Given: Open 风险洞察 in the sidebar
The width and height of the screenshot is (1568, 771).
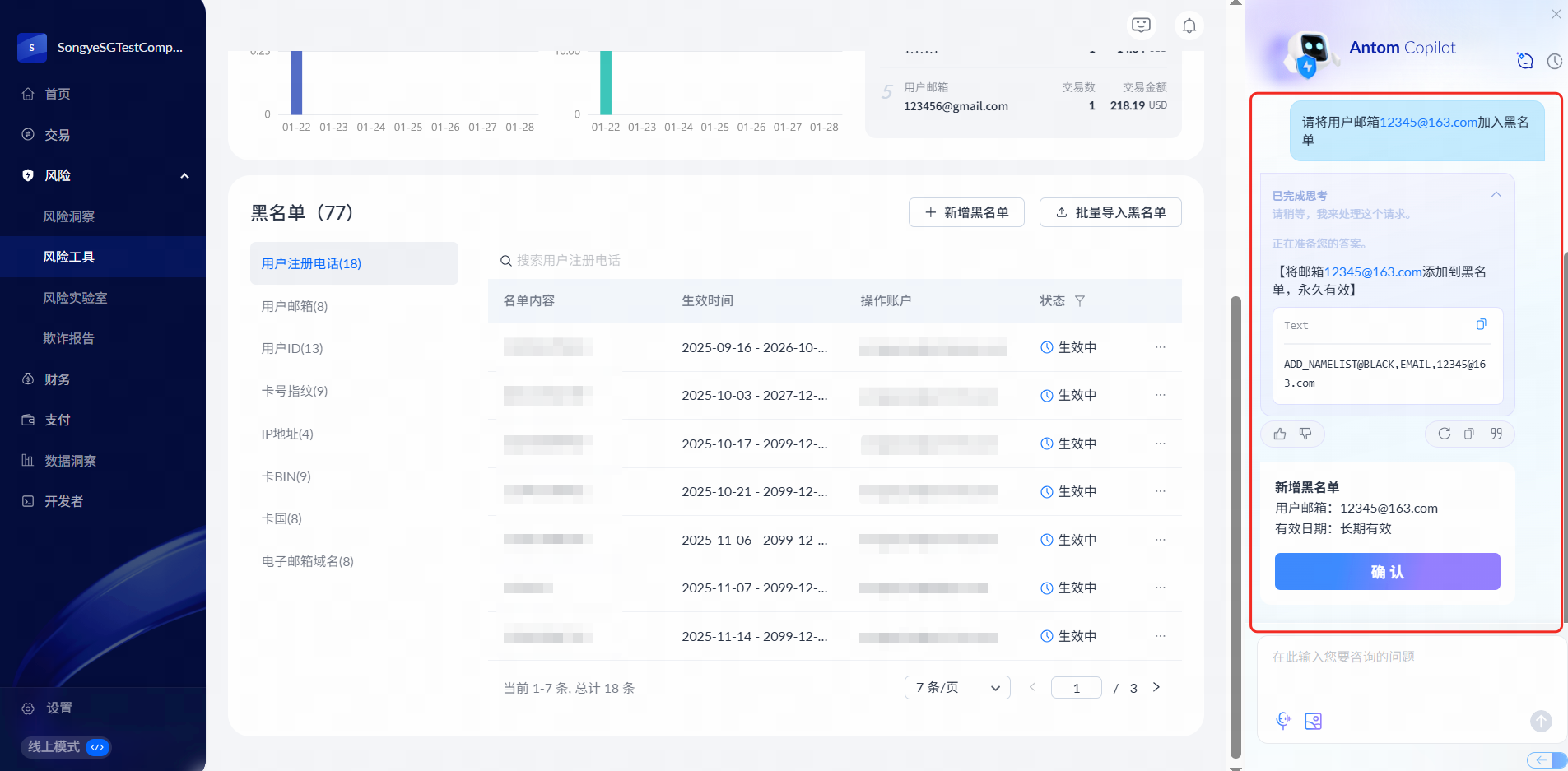Looking at the screenshot, I should [69, 216].
